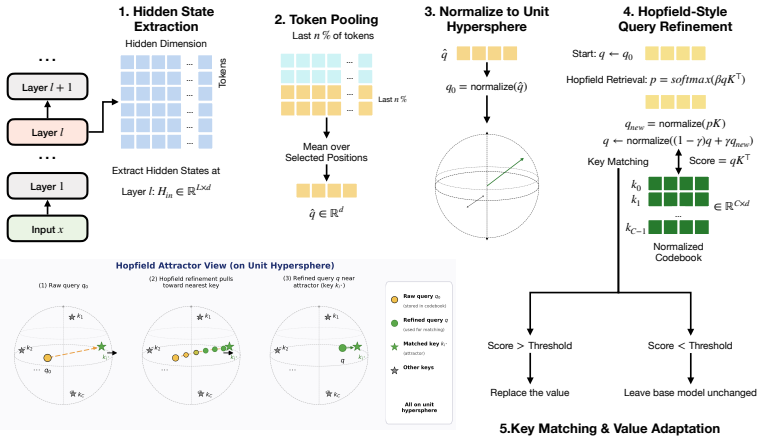Screen dimensions: 763x442
Task: Click the orange raw query dot in first sphere
Action: 47,358
